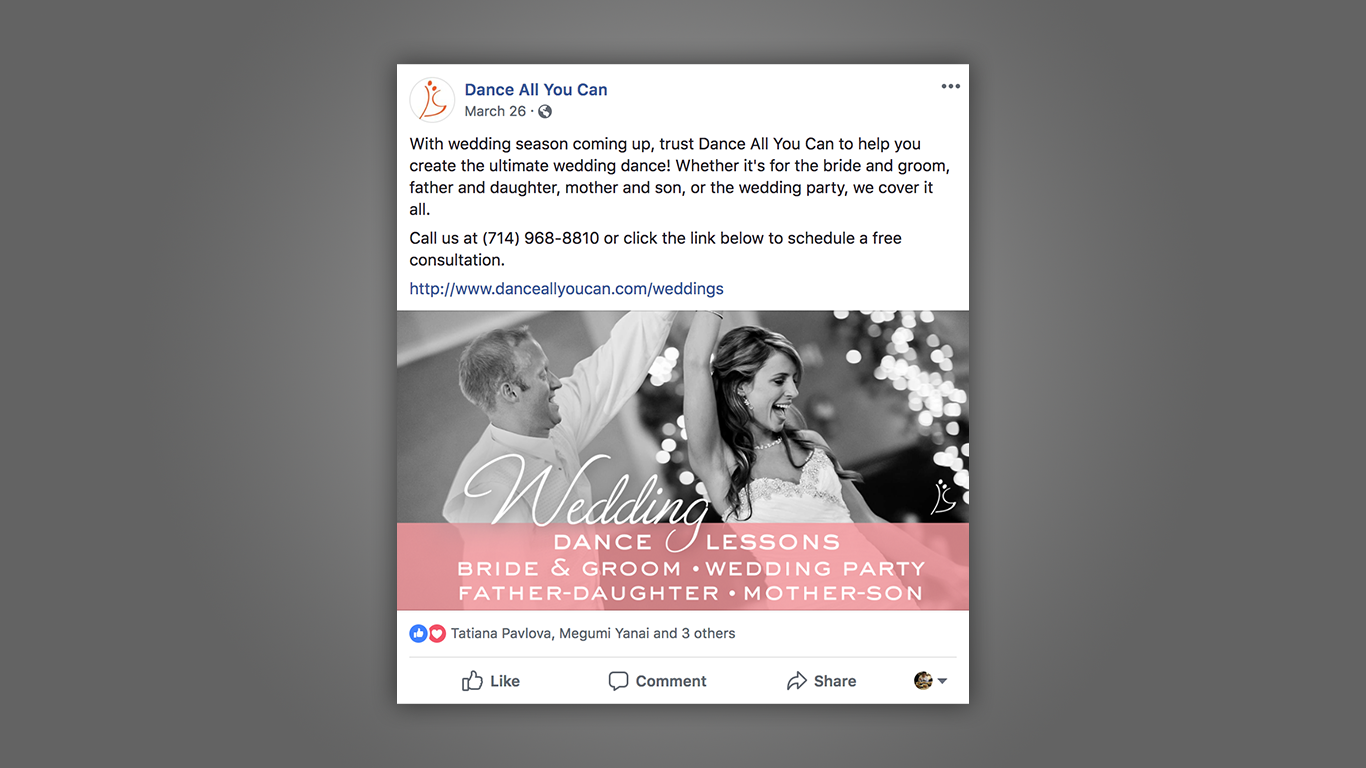The image size is (1366, 768).
Task: Open the wedding dance lessons photo
Action: pyautogui.click(x=683, y=461)
